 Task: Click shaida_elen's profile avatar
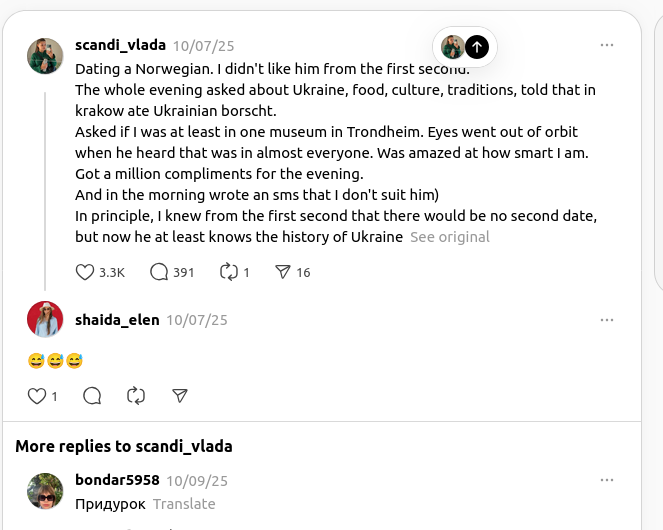45,320
